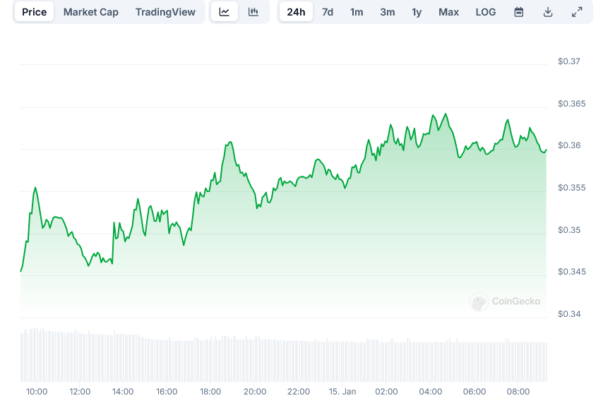The height and width of the screenshot is (410, 615).
Task: Select the 24h time range
Action: point(295,12)
